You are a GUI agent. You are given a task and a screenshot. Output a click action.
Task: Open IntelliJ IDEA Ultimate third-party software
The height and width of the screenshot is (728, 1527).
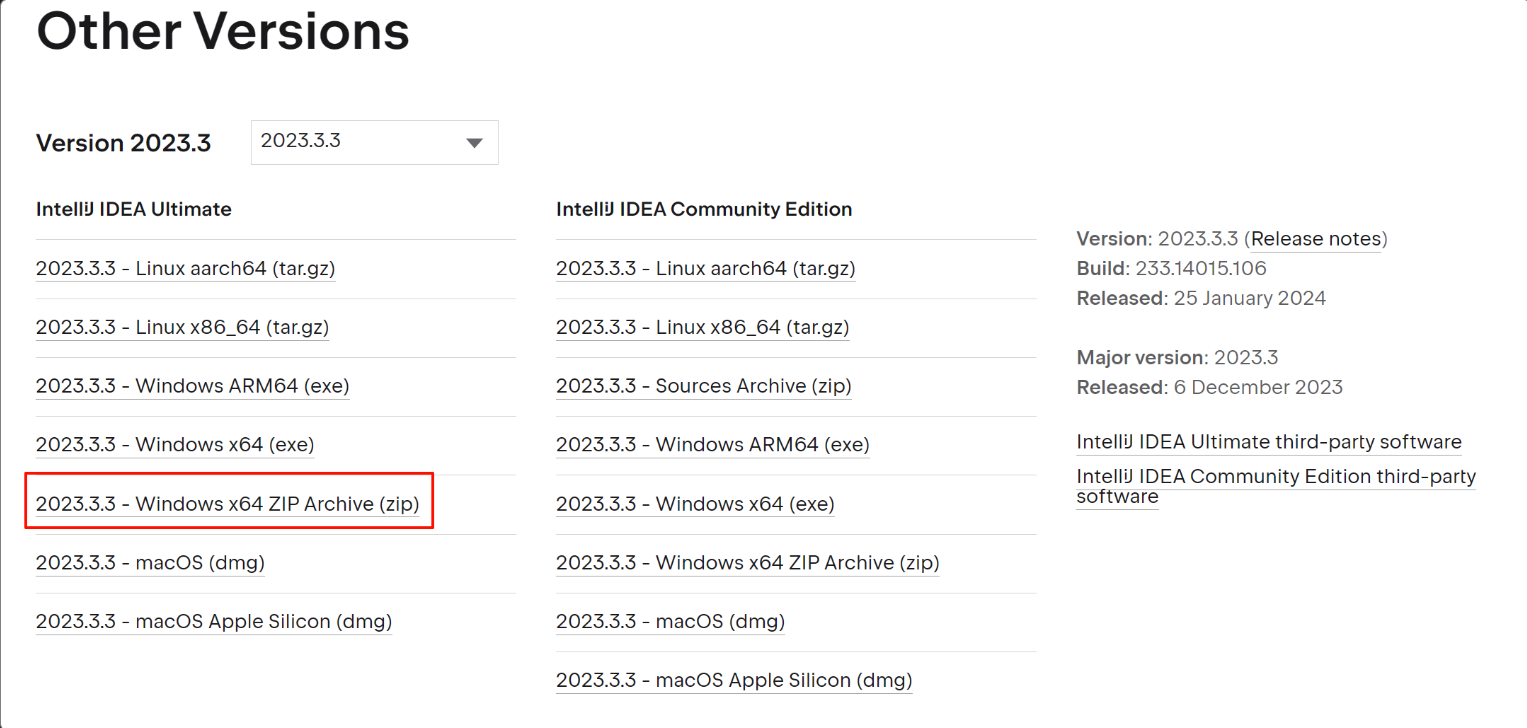point(1269,442)
